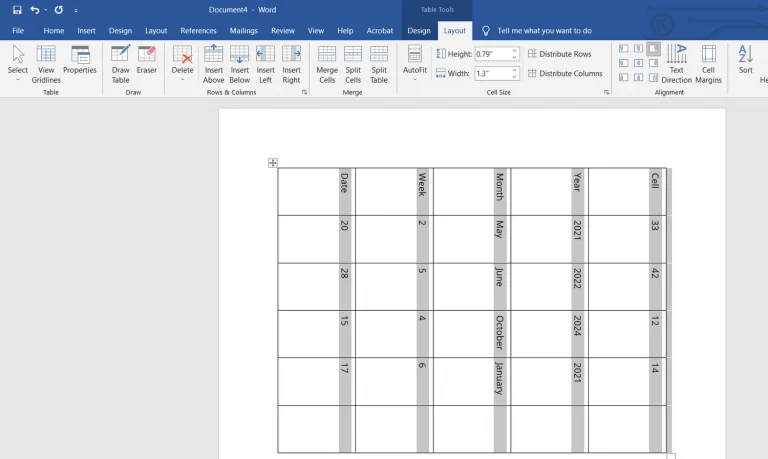768x459 pixels.
Task: Activate the table Eraser tool
Action: pos(146,60)
